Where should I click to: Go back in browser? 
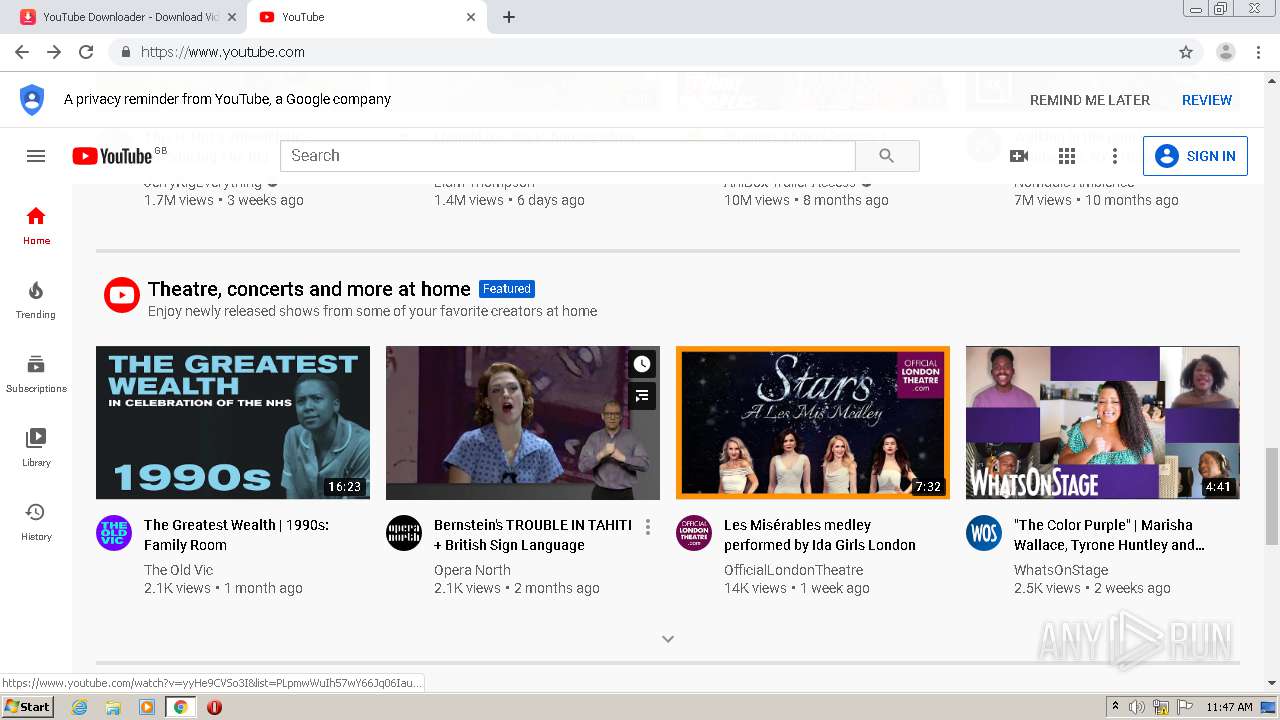click(22, 52)
